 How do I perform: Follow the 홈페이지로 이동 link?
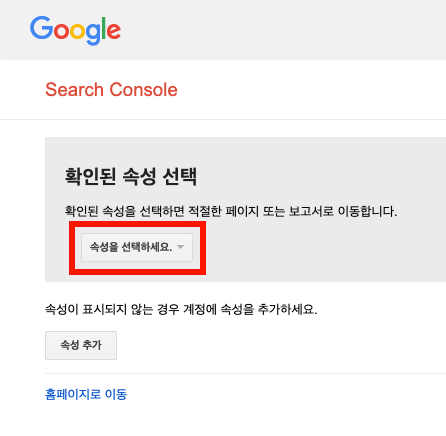86,394
